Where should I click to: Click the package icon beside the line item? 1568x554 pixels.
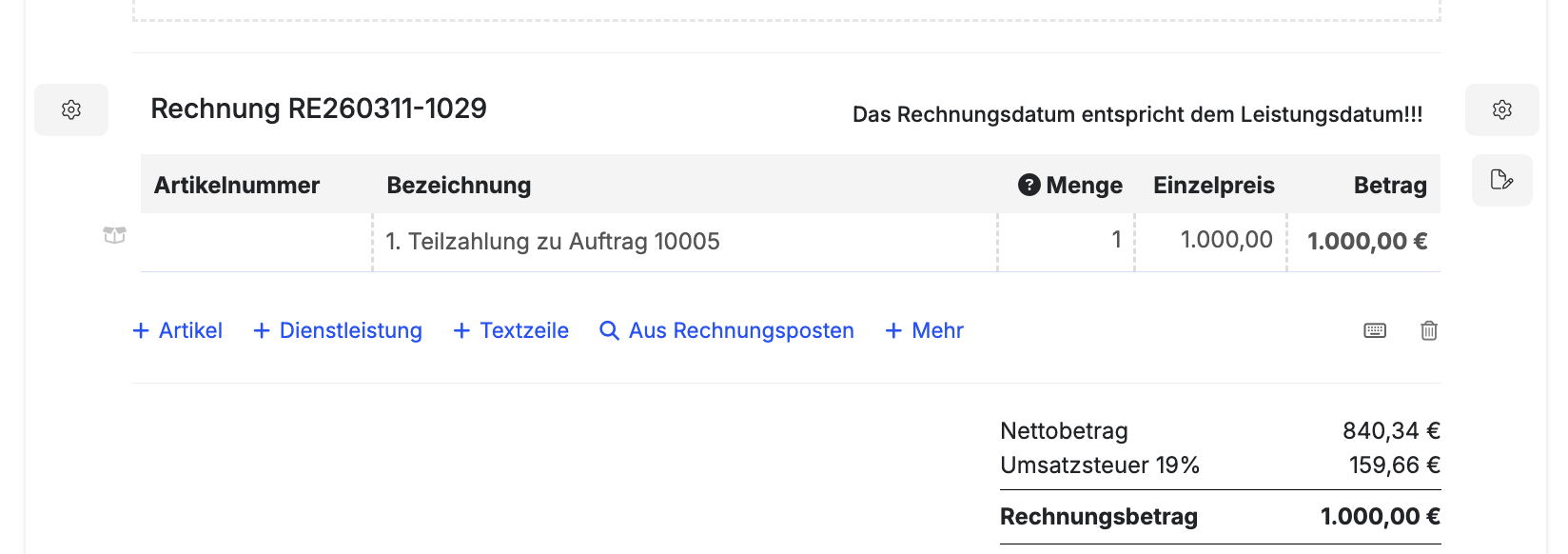click(114, 235)
